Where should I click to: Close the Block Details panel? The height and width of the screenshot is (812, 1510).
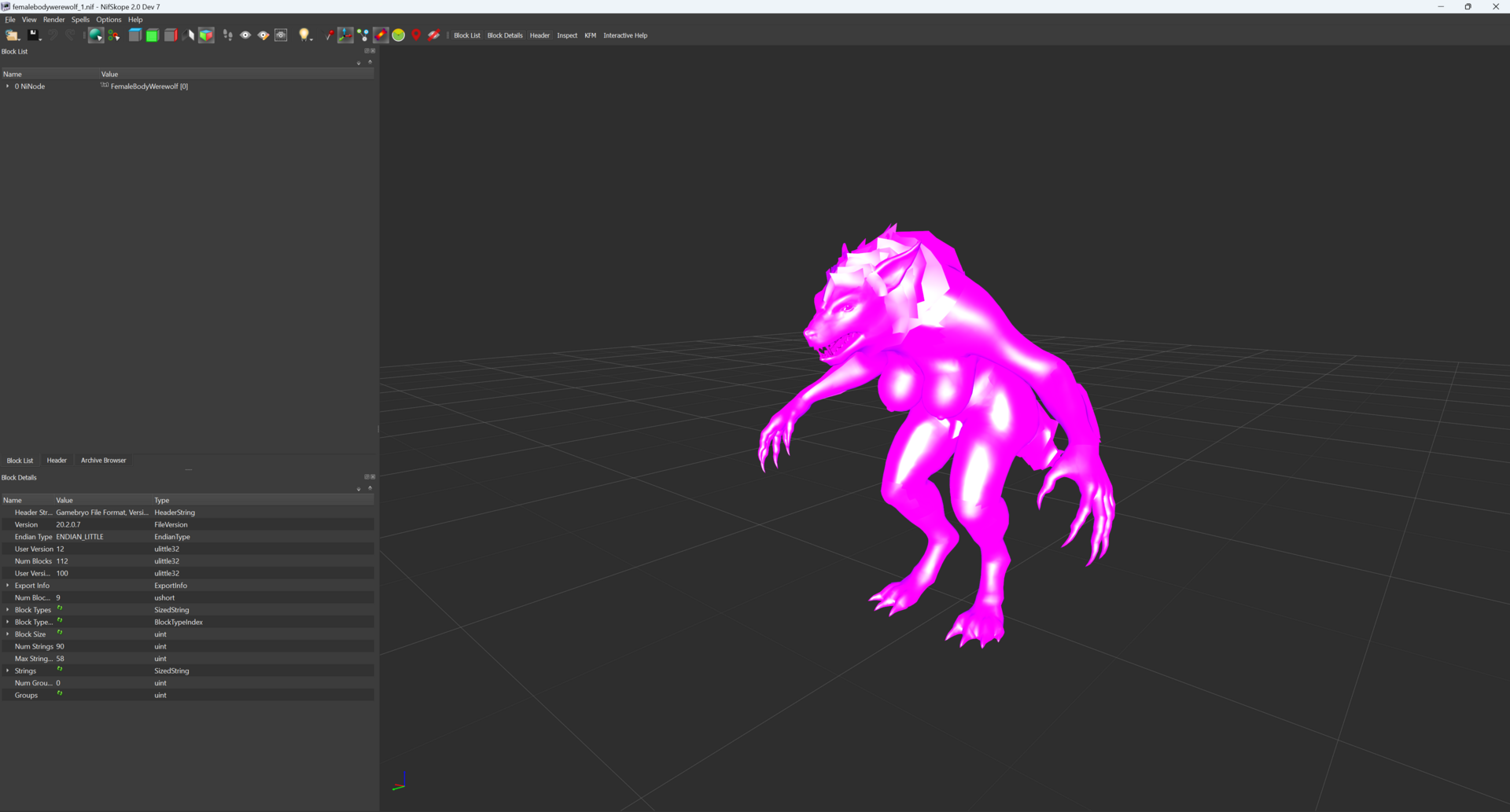click(373, 477)
